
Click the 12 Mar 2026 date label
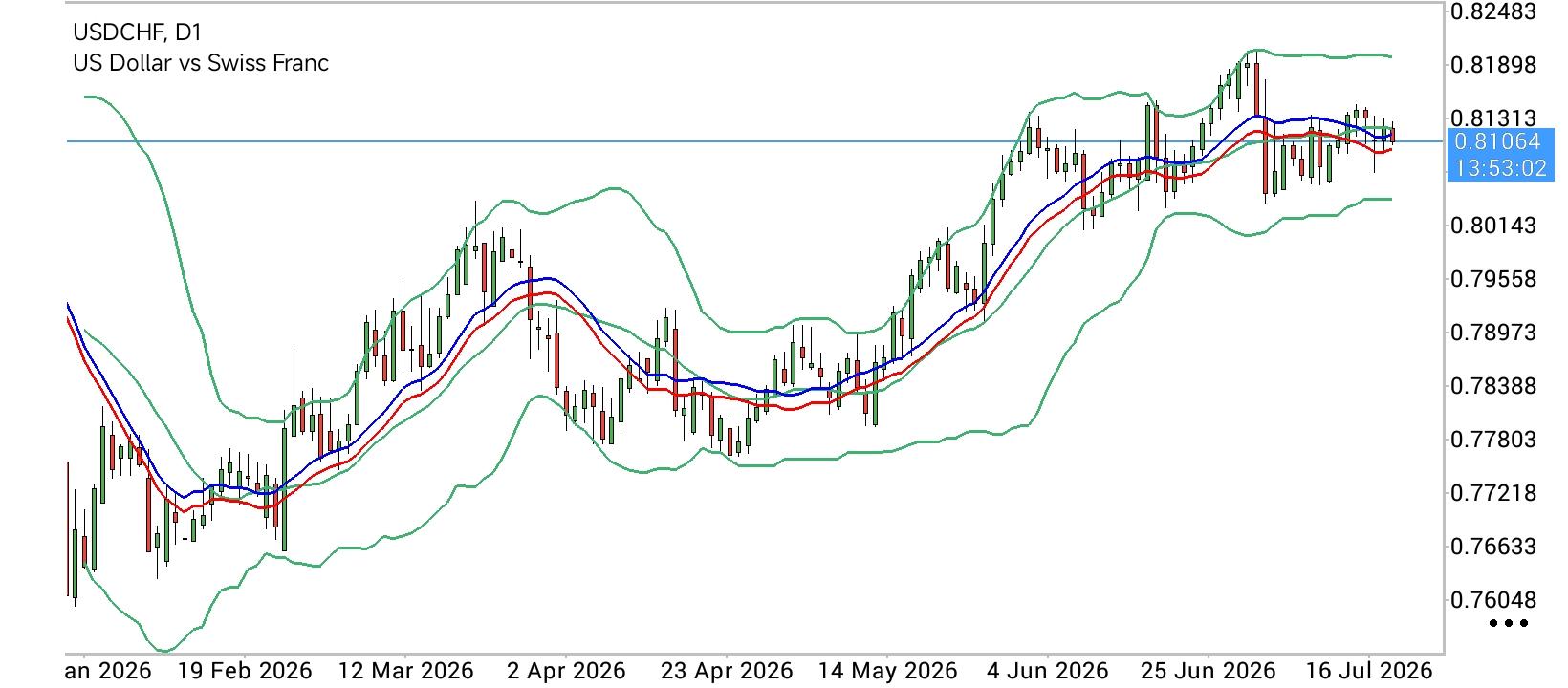[404, 671]
